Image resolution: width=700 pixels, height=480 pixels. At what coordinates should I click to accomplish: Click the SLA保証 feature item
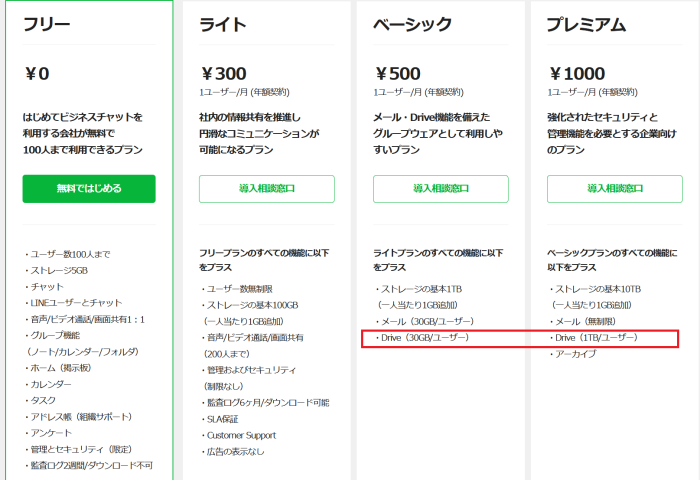[220, 419]
